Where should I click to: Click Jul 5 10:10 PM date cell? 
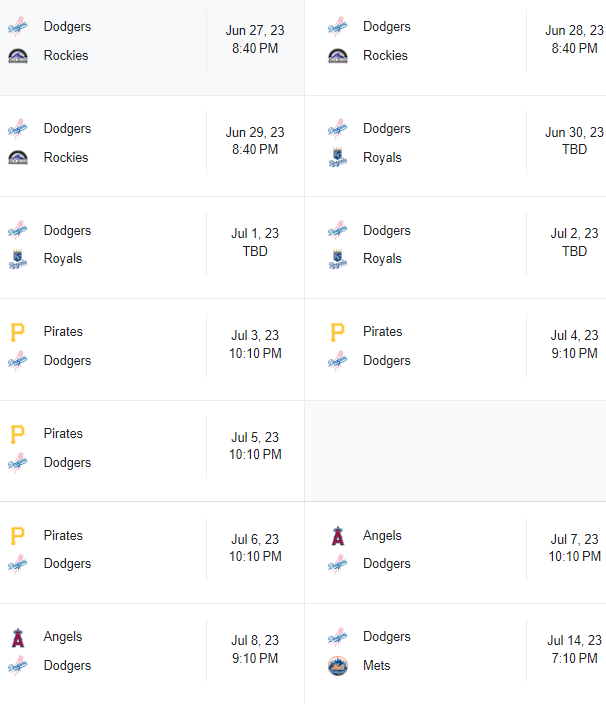[255, 446]
